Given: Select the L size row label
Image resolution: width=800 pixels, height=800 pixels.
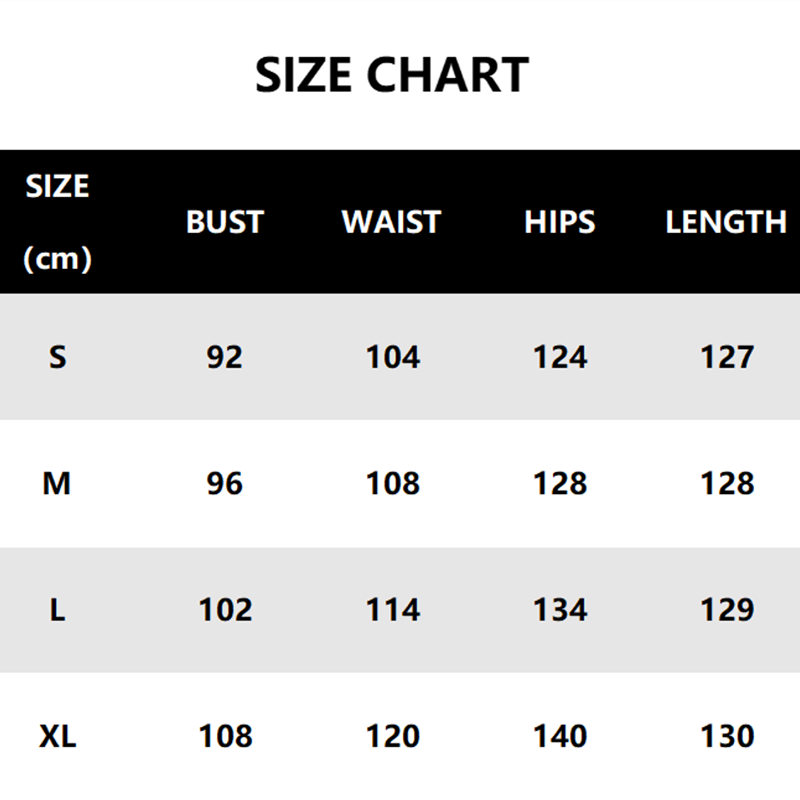Looking at the screenshot, I should coord(57,610).
